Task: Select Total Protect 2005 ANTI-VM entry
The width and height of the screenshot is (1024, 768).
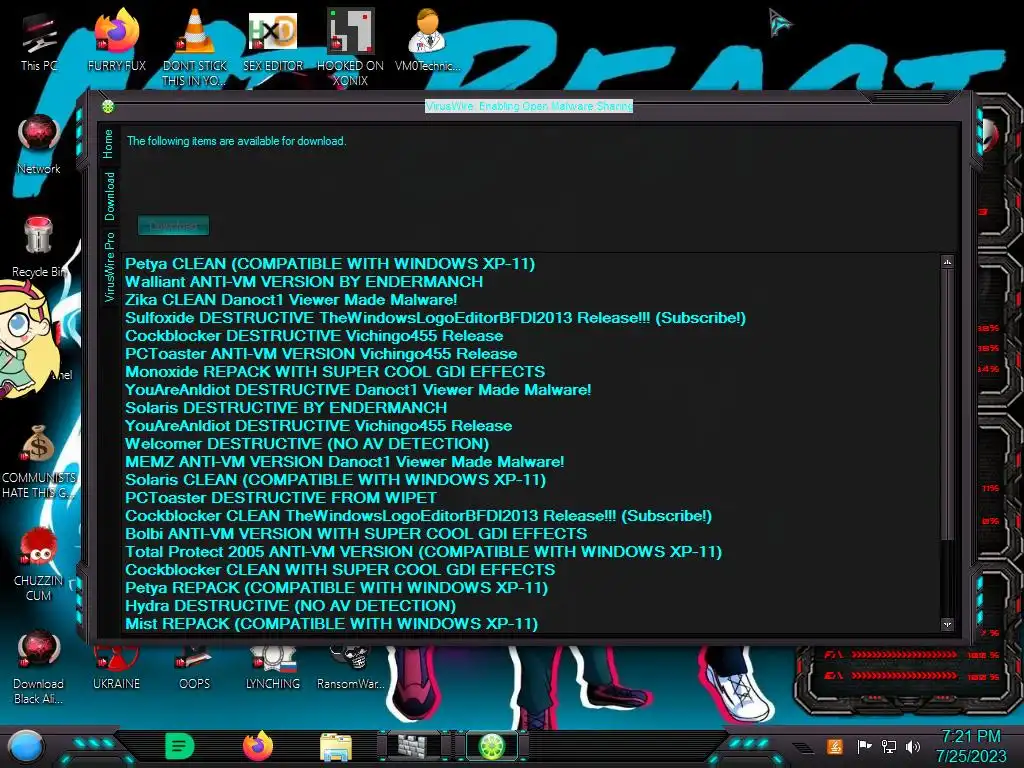Action: coord(424,552)
